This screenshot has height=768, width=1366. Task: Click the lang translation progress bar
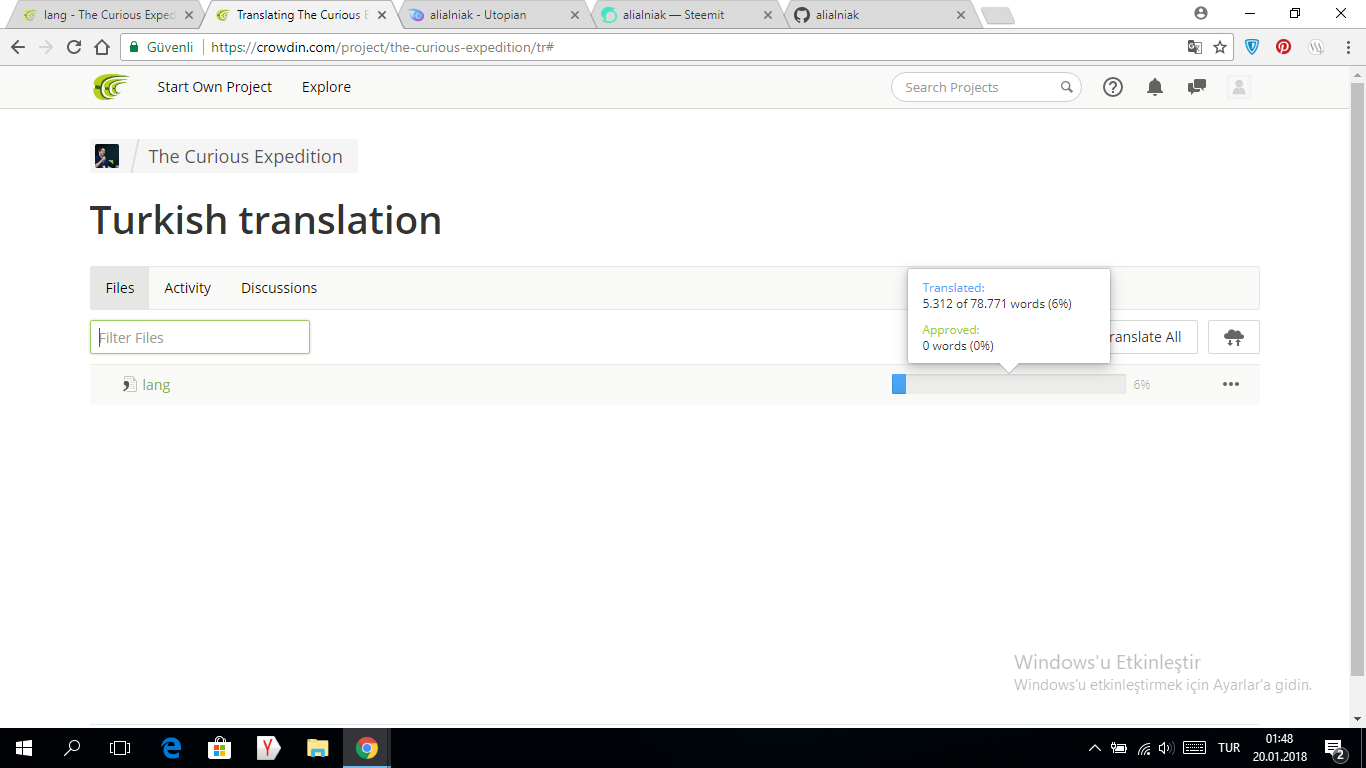tap(1008, 384)
